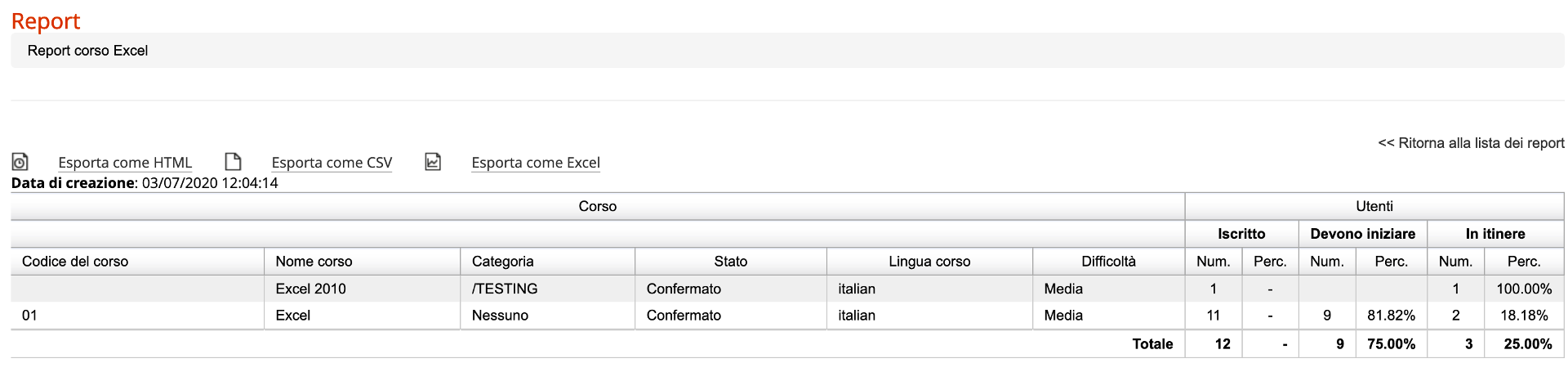1568x381 pixels.
Task: Open the Esporta come CSV link
Action: [332, 163]
